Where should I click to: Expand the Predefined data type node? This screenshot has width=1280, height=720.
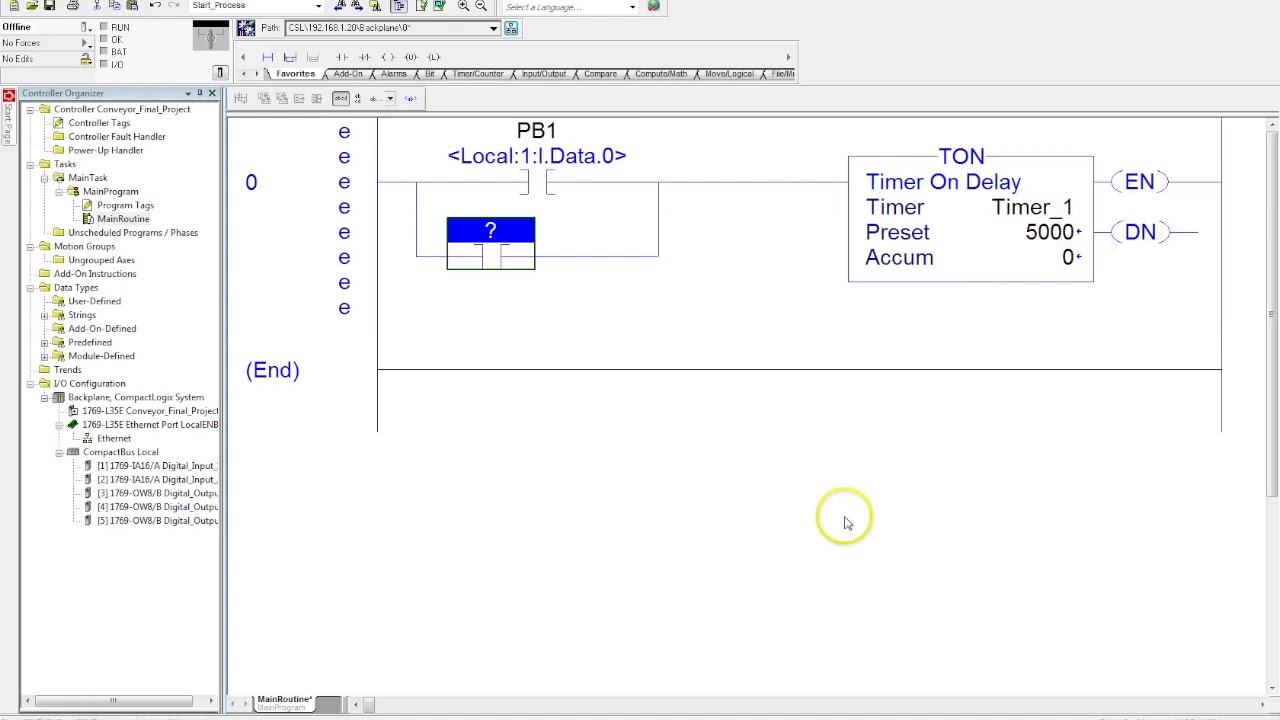click(x=45, y=342)
